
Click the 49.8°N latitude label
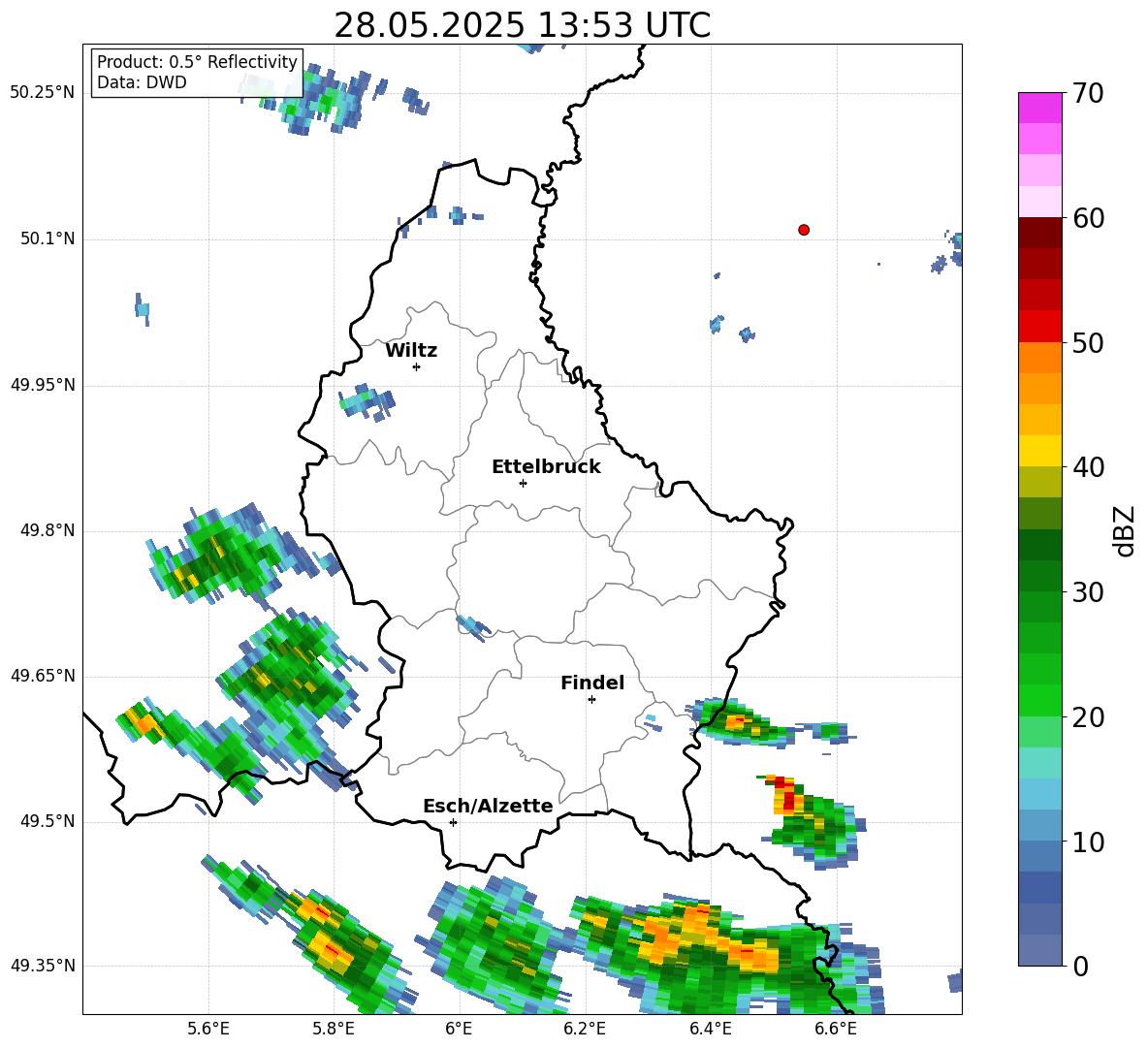tap(48, 530)
